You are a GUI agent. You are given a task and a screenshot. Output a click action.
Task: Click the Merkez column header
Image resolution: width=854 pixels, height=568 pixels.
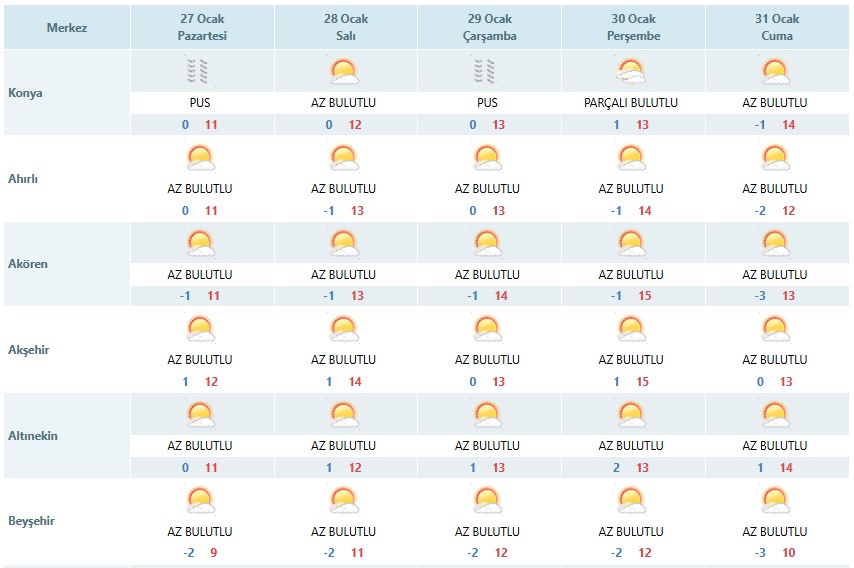point(67,27)
